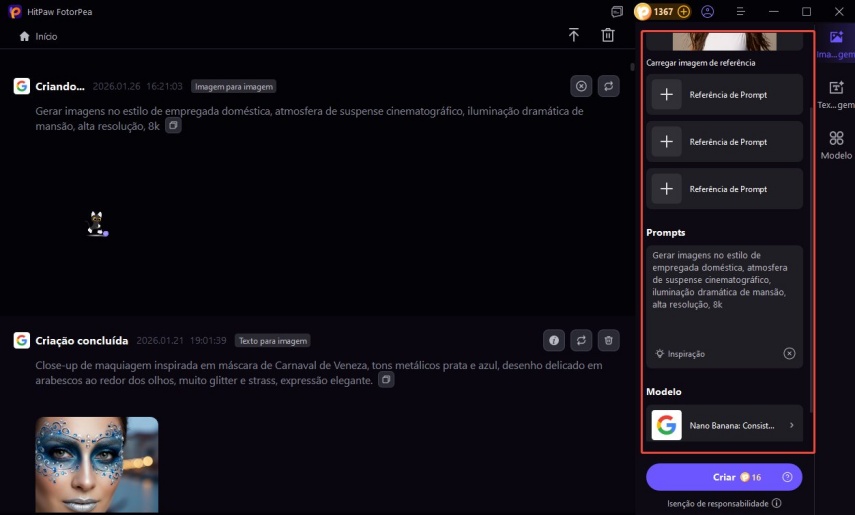Switch to Imagem para imagem sidebar tab
This screenshot has height=515, width=855.
click(836, 44)
